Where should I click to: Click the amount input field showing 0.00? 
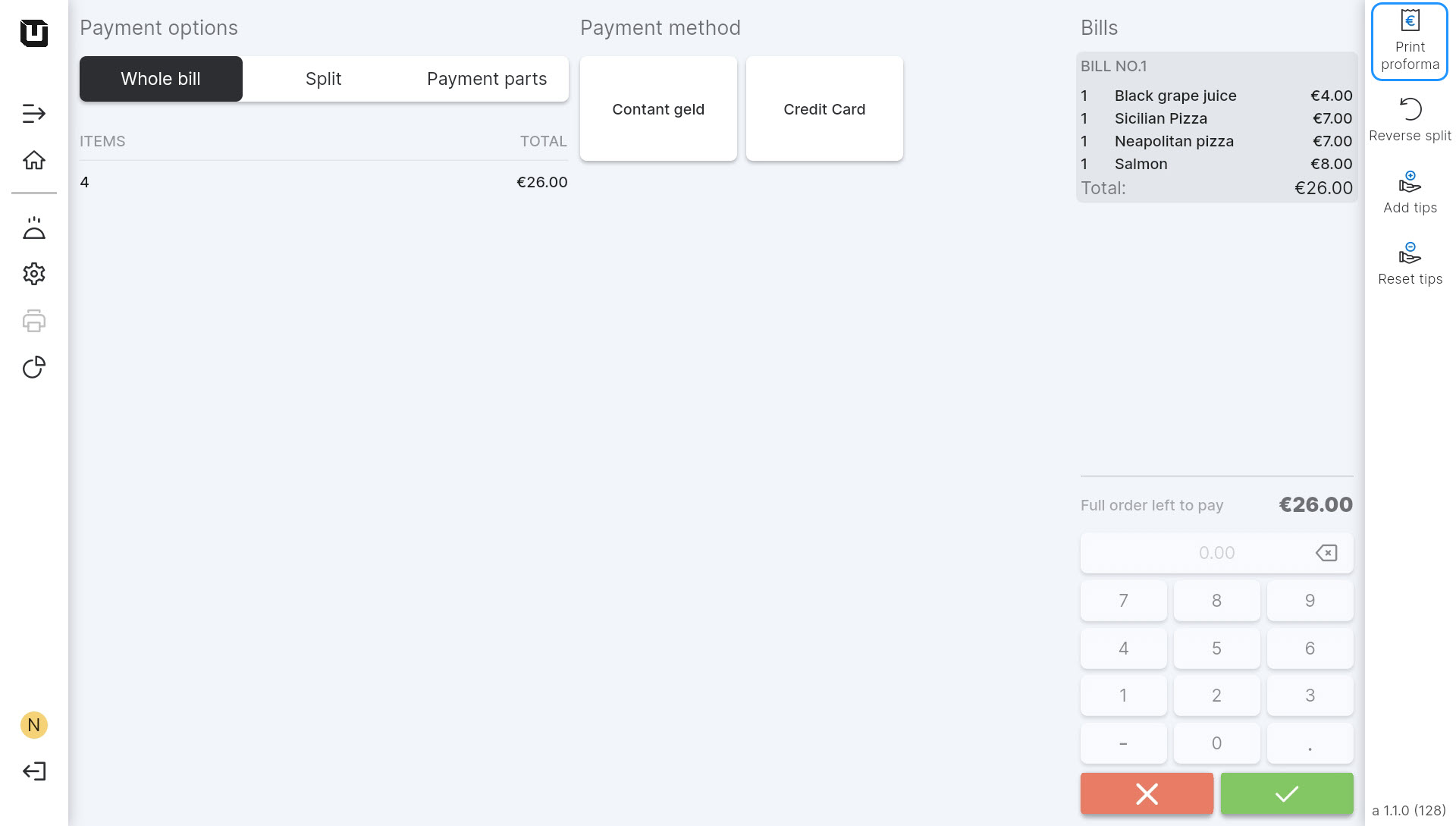pos(1198,553)
